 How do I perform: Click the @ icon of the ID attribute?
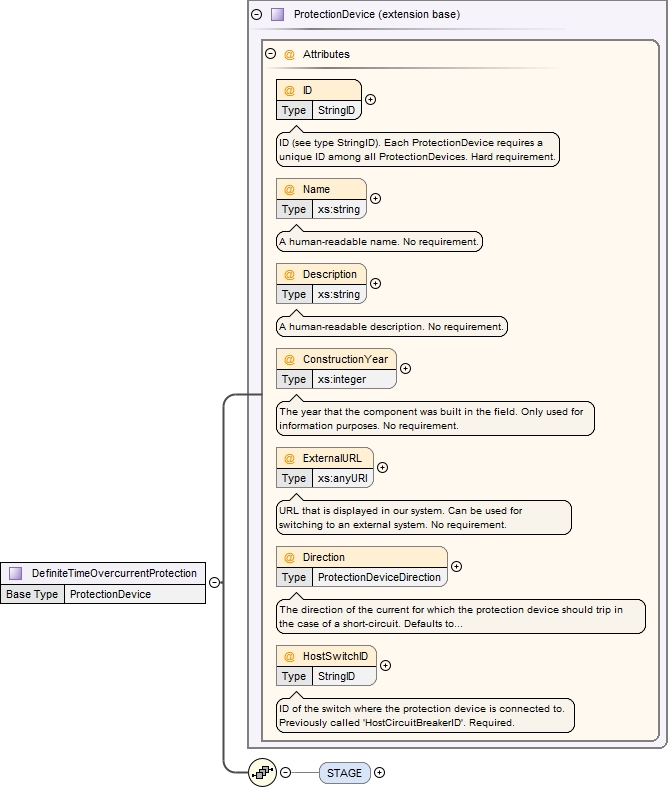point(289,91)
